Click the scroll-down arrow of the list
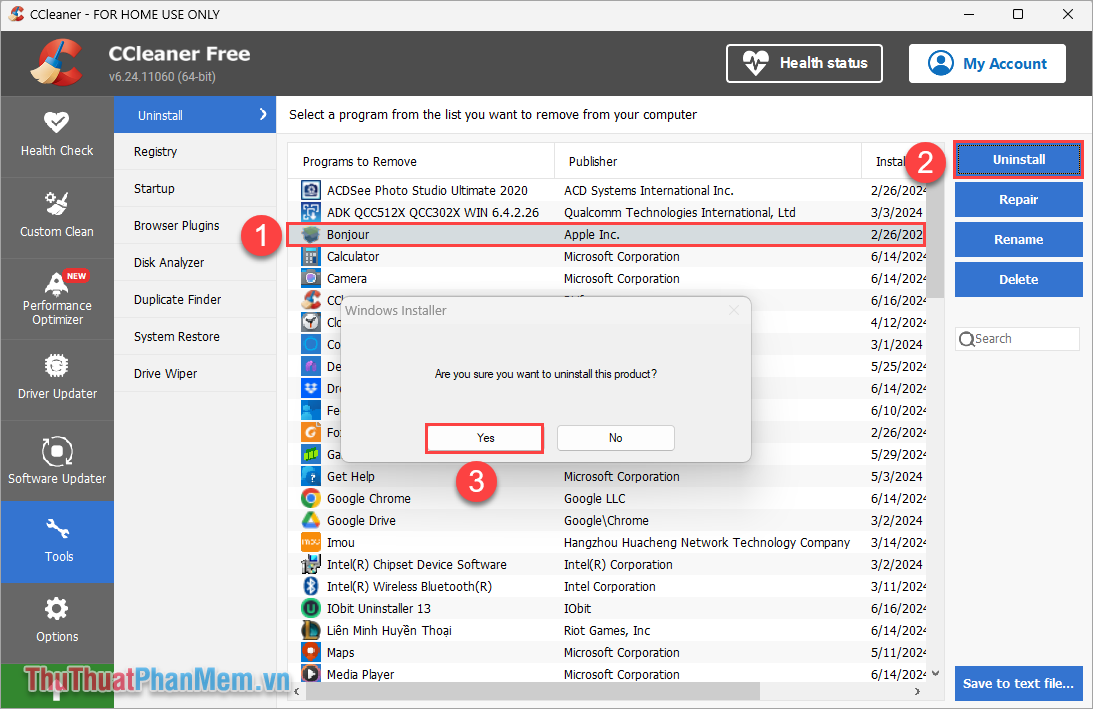Viewport: 1093px width, 709px height. (935, 673)
